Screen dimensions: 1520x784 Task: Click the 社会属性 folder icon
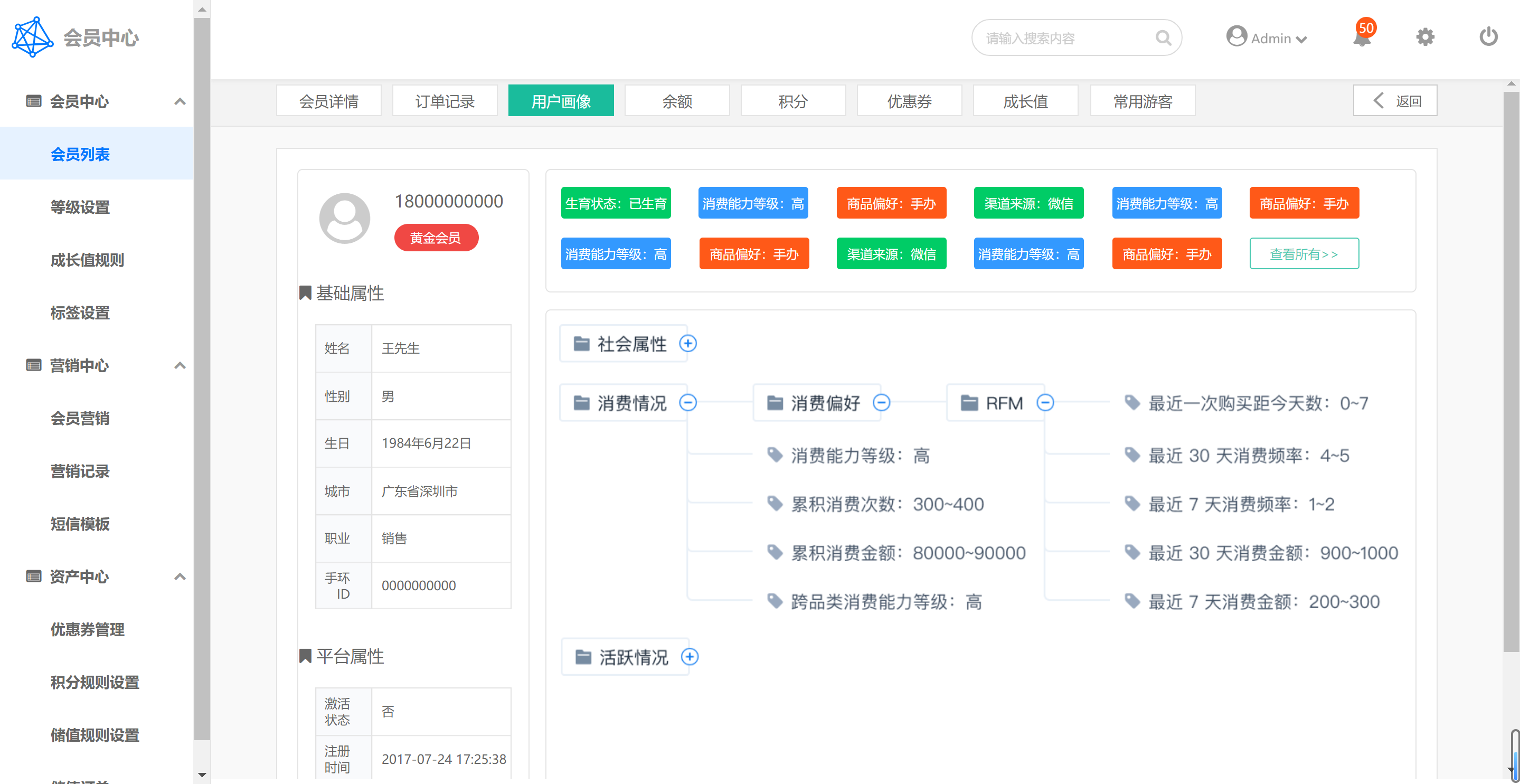click(581, 343)
